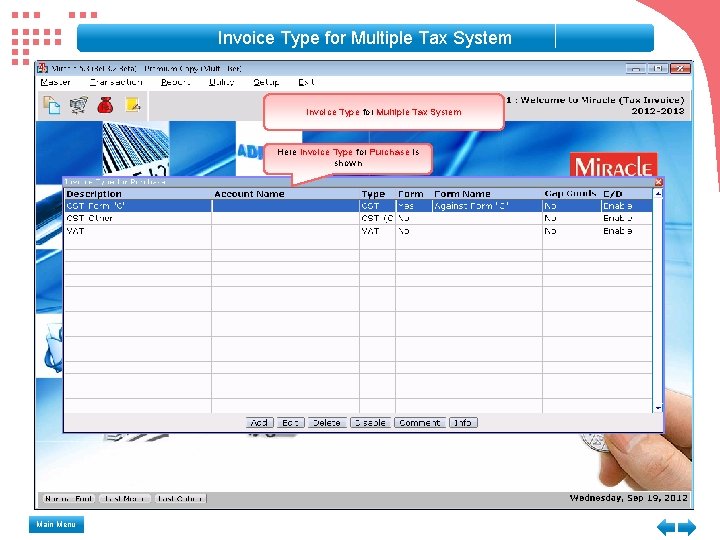Click the Miracle app icon in title bar

pyautogui.click(x=42, y=68)
